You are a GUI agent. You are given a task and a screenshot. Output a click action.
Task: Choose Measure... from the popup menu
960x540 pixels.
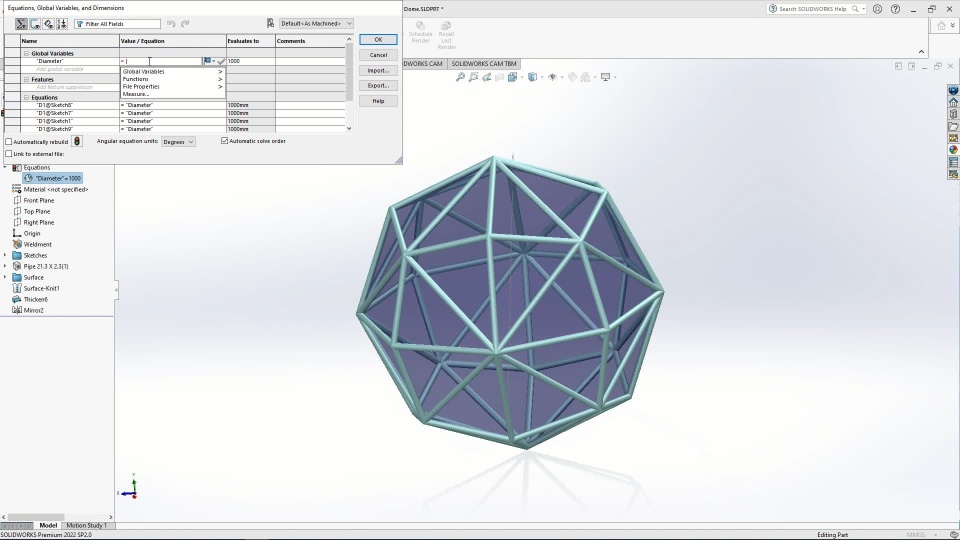point(172,94)
